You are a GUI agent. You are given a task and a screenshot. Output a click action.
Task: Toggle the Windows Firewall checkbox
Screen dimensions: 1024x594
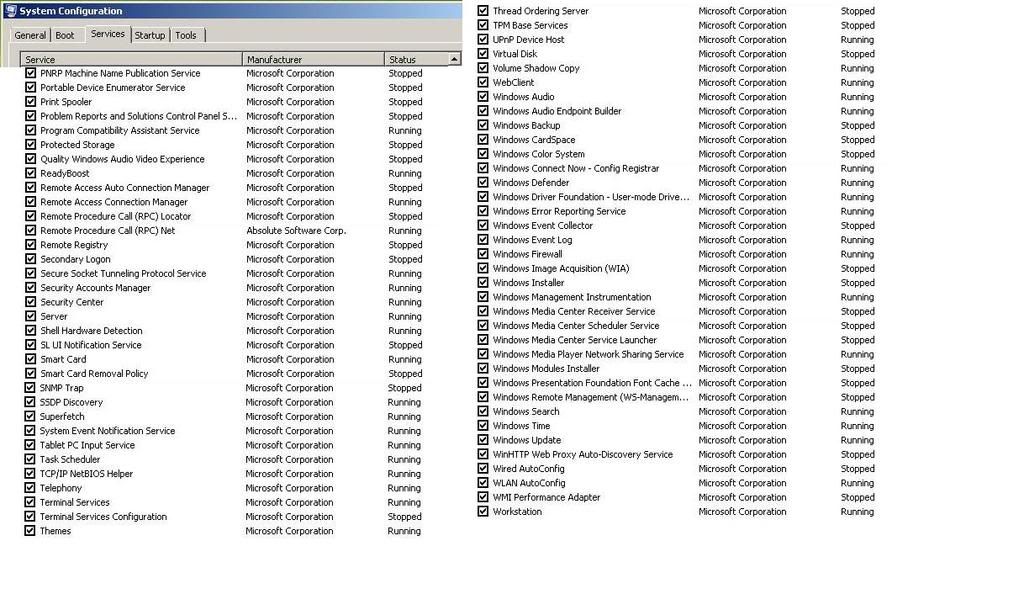point(483,254)
